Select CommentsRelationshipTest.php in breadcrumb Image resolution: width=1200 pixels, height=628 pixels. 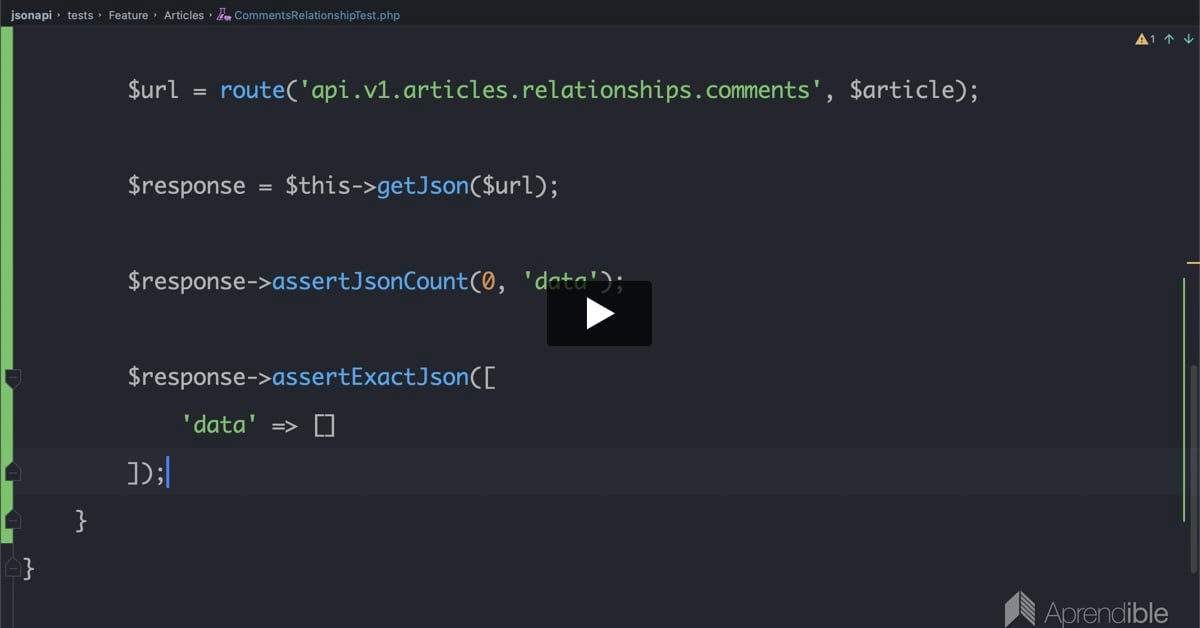(x=317, y=15)
